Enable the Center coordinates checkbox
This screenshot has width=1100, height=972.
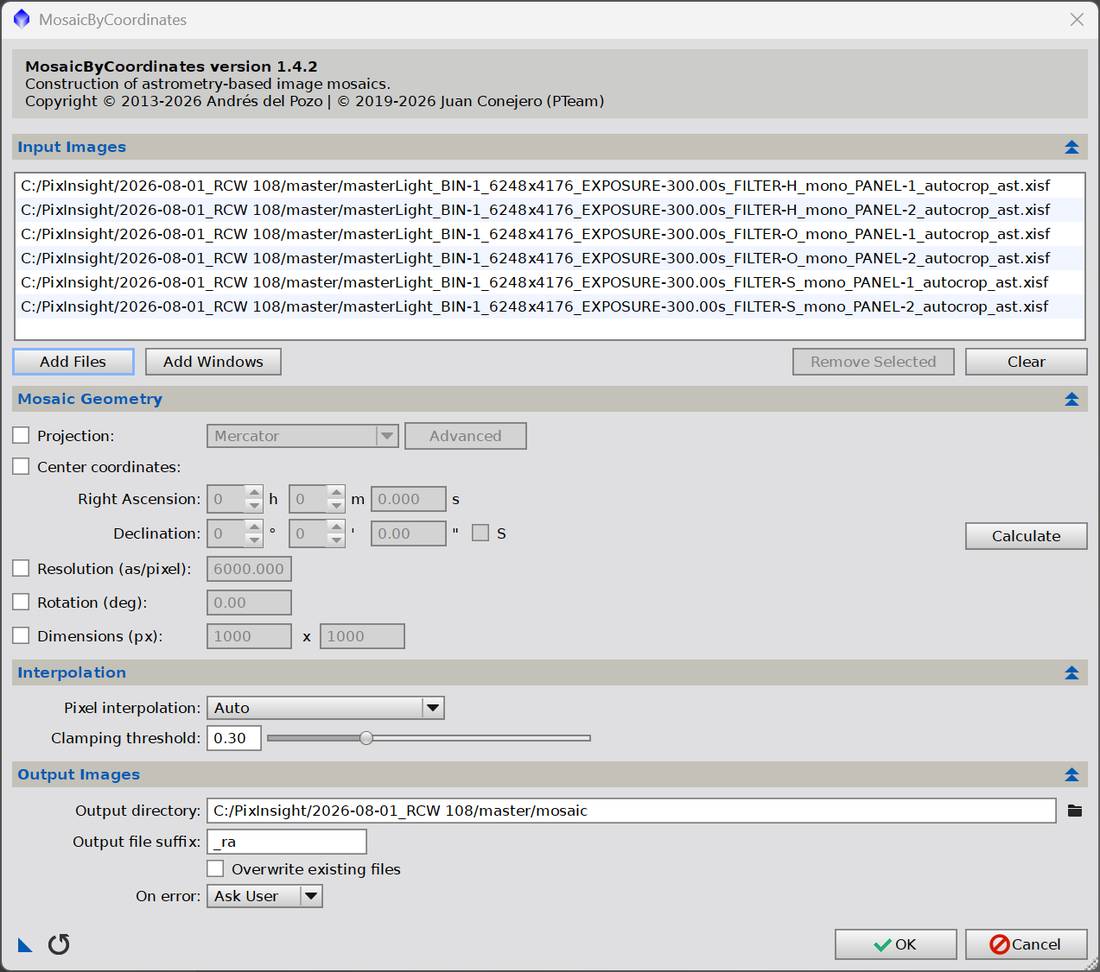point(21,466)
